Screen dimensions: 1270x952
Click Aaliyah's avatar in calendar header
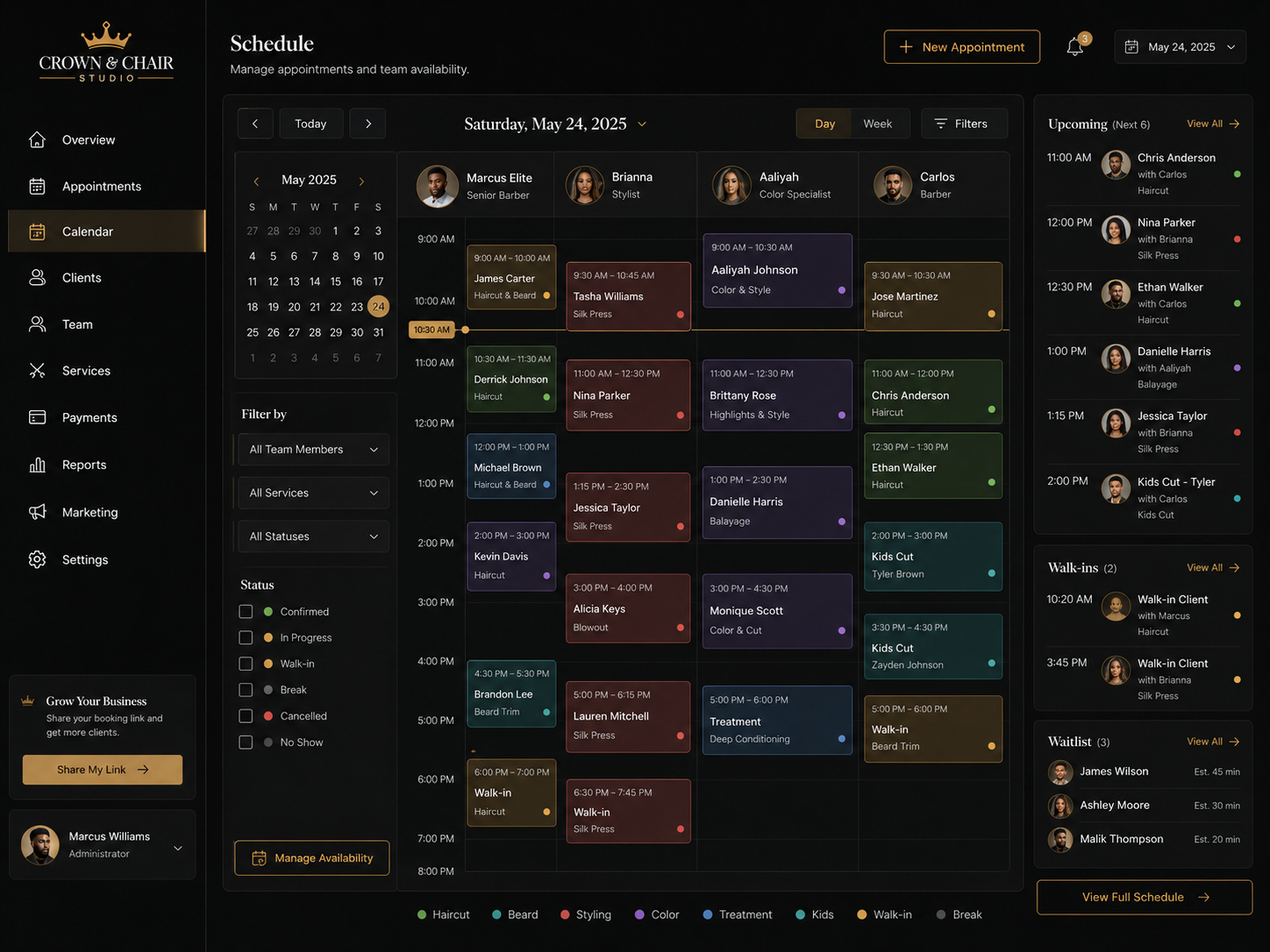tap(731, 186)
